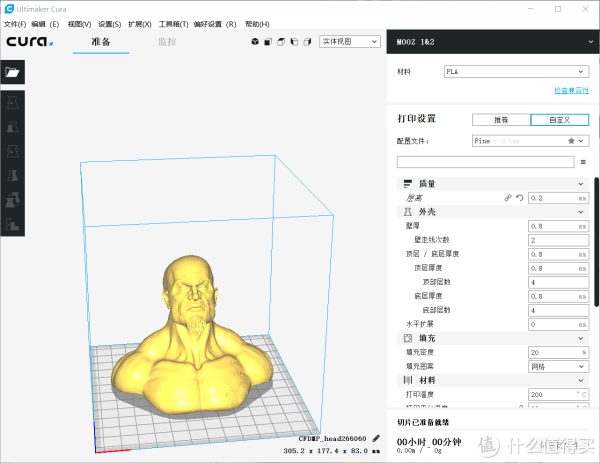Click the 壁厚 value field
This screenshot has height=463, width=600.
pyautogui.click(x=558, y=226)
